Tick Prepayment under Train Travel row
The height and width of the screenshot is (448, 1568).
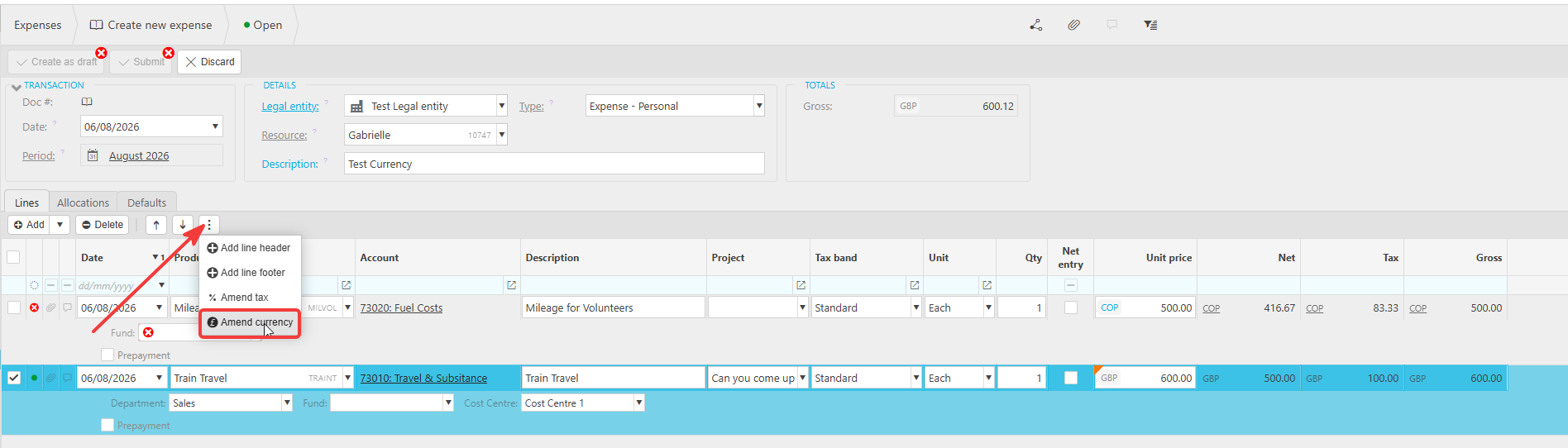point(107,425)
